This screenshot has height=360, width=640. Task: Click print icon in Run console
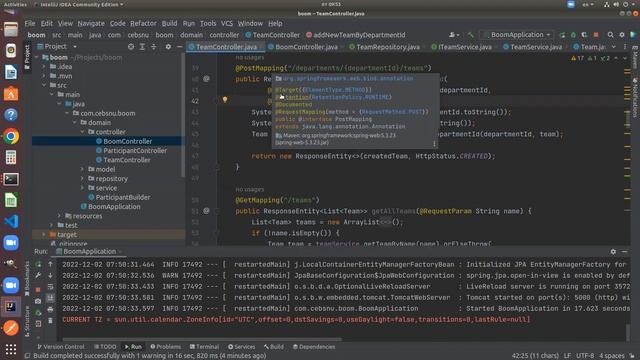point(50,309)
